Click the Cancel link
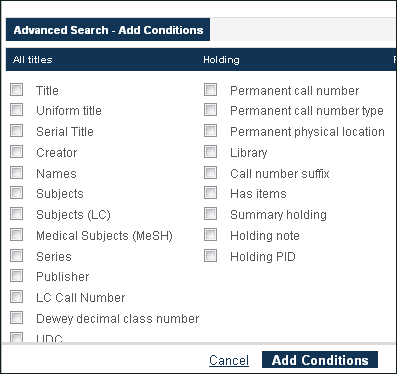This screenshot has height=374, width=397. [229, 360]
